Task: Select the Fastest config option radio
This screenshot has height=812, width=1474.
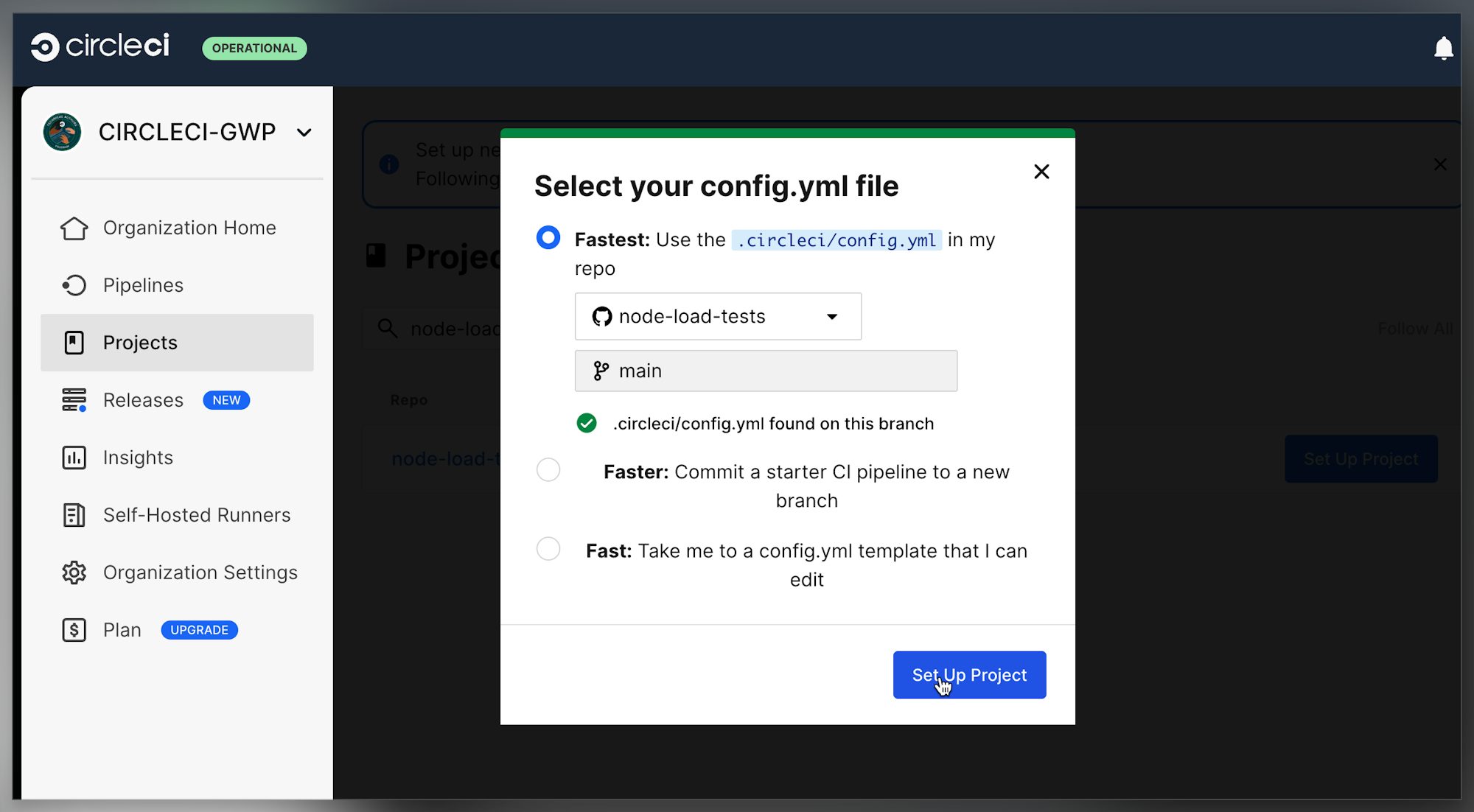Action: 548,238
